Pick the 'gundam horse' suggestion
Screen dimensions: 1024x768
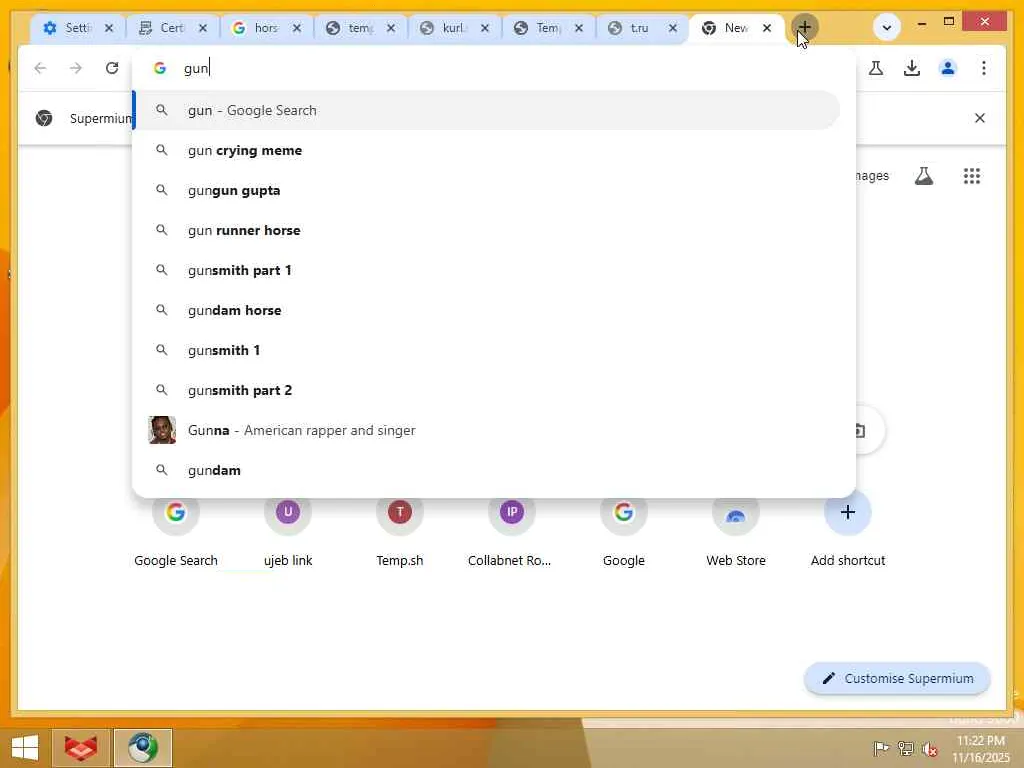487,310
